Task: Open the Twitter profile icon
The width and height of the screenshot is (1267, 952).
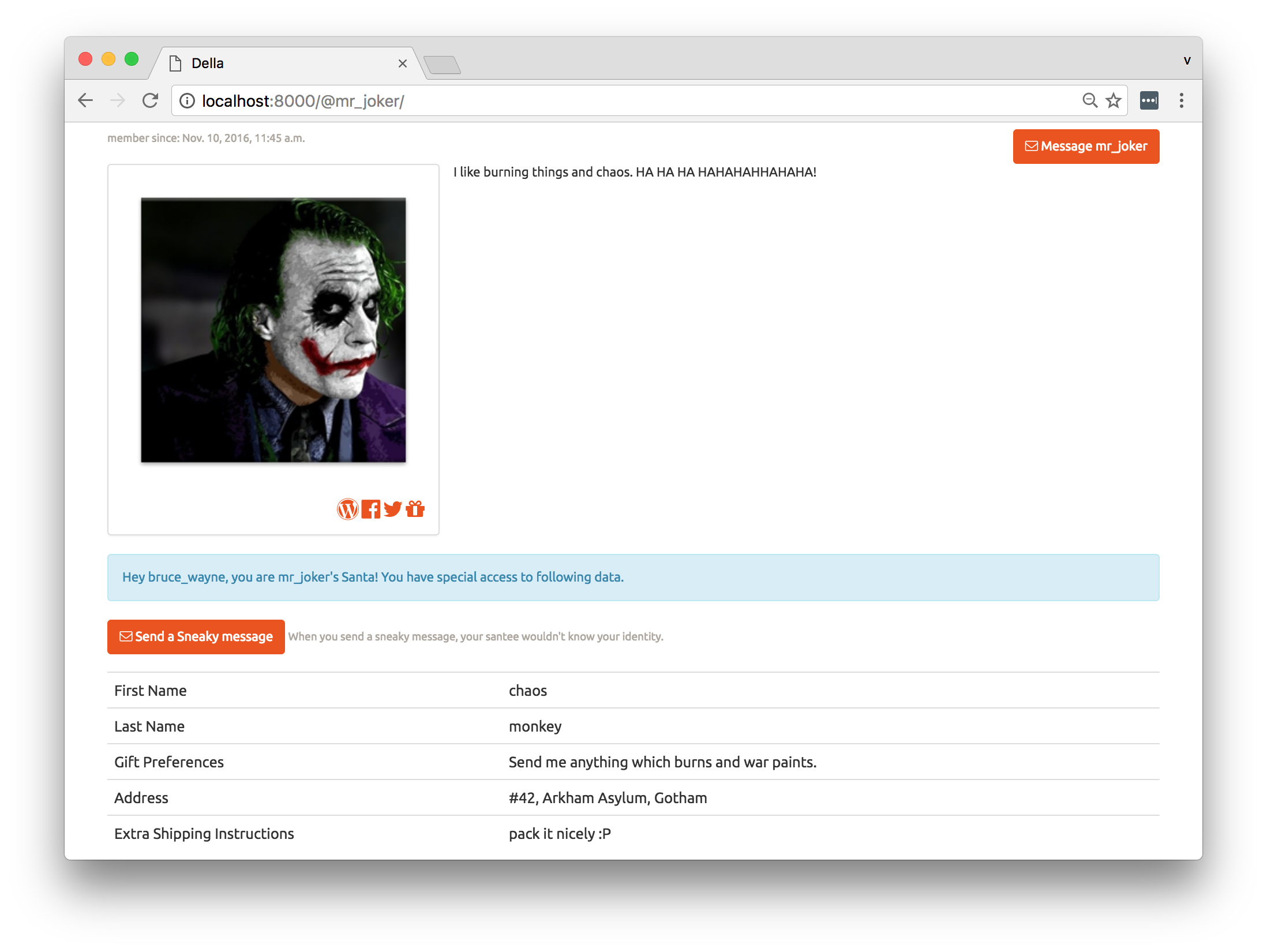Action: [x=393, y=509]
